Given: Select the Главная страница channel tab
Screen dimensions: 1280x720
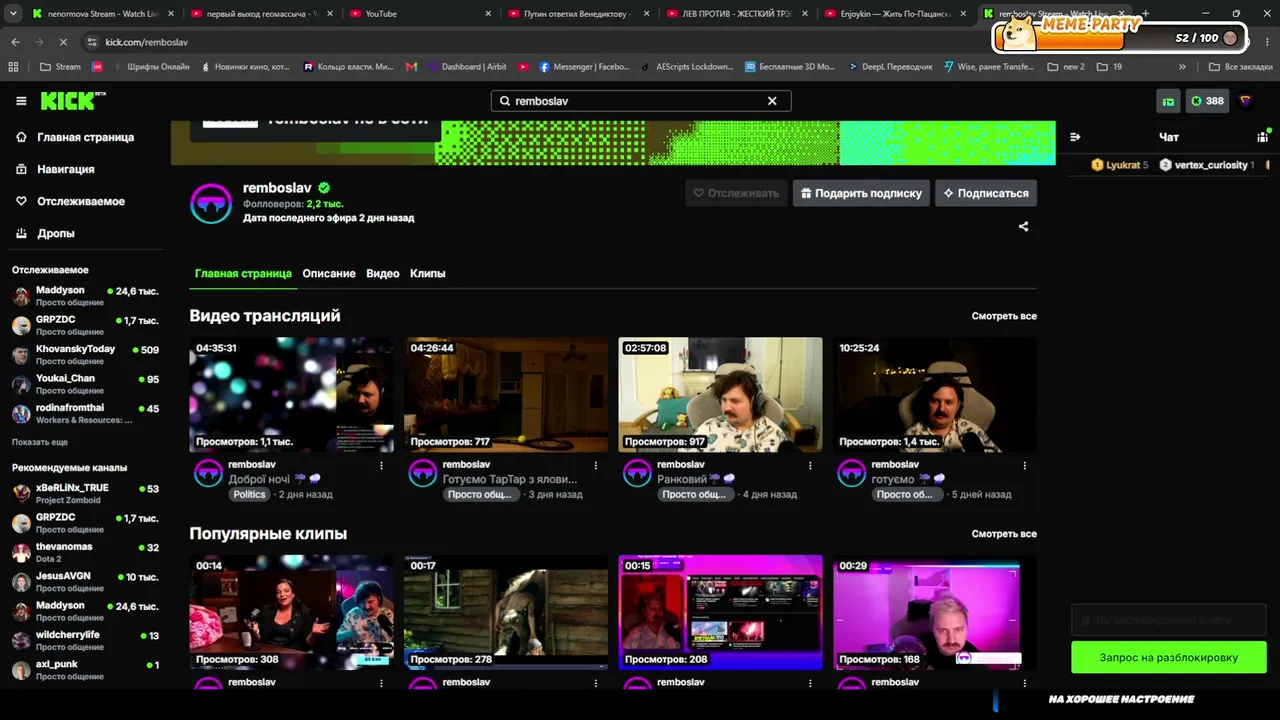Looking at the screenshot, I should coord(243,274).
